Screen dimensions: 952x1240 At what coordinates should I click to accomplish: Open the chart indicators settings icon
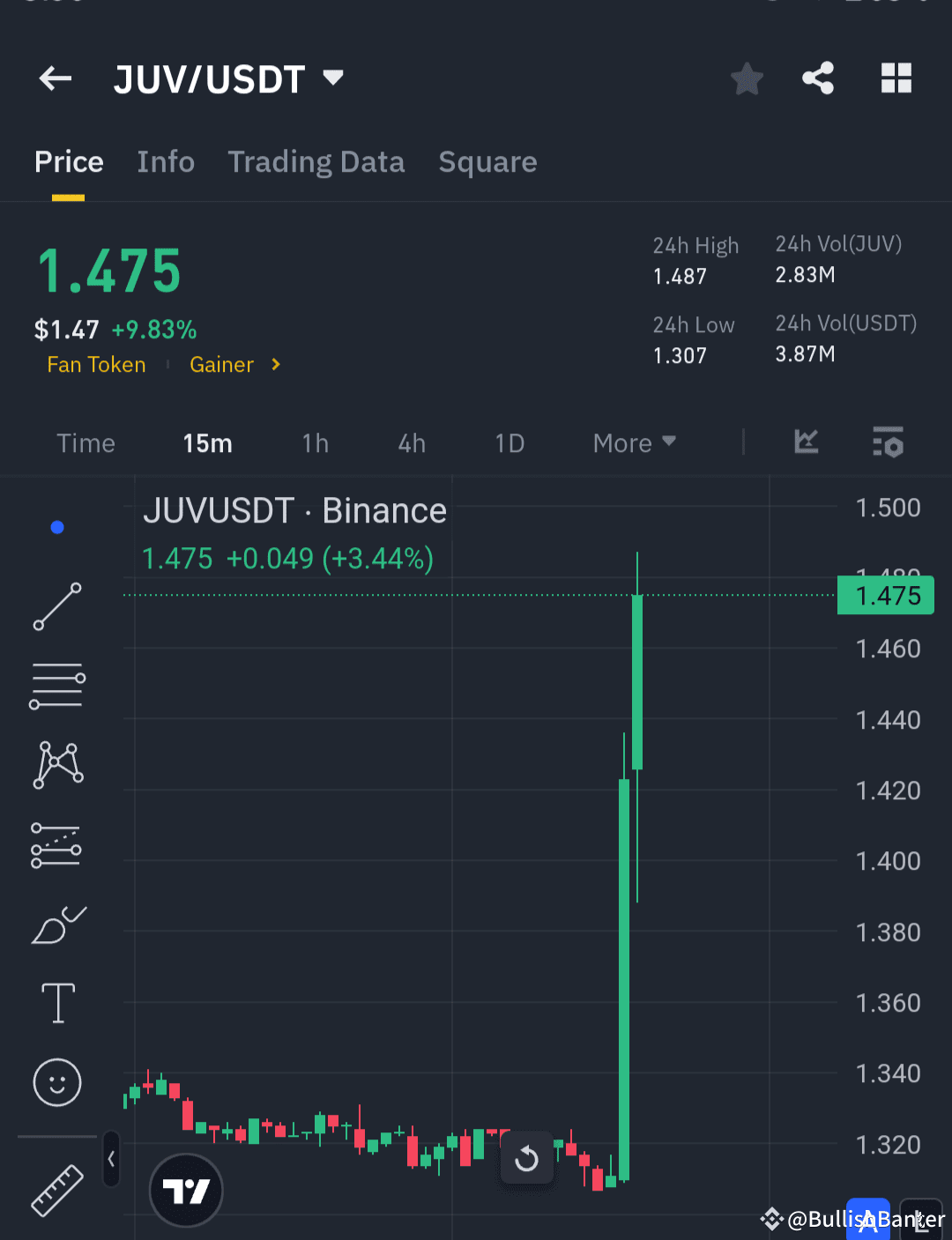pyautogui.click(x=888, y=443)
